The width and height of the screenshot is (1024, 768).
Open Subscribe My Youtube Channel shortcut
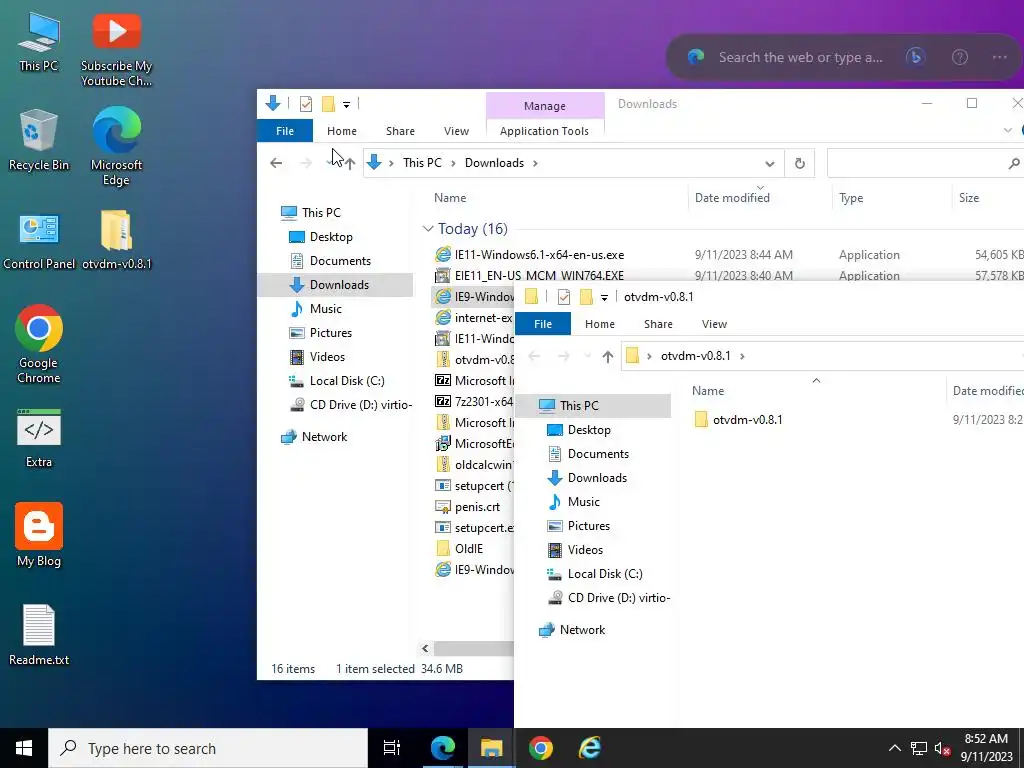click(x=116, y=49)
